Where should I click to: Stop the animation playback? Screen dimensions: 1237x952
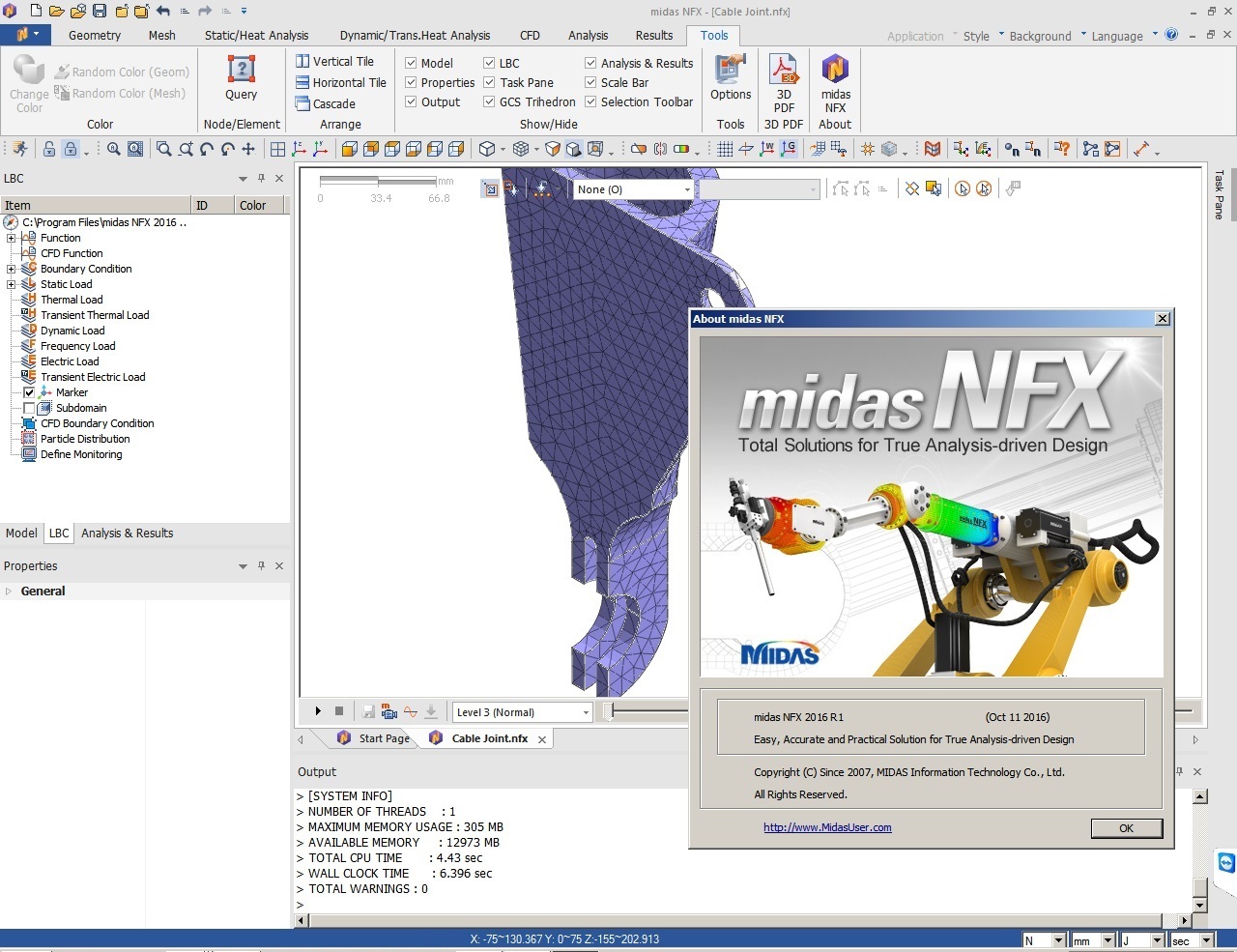tap(339, 711)
